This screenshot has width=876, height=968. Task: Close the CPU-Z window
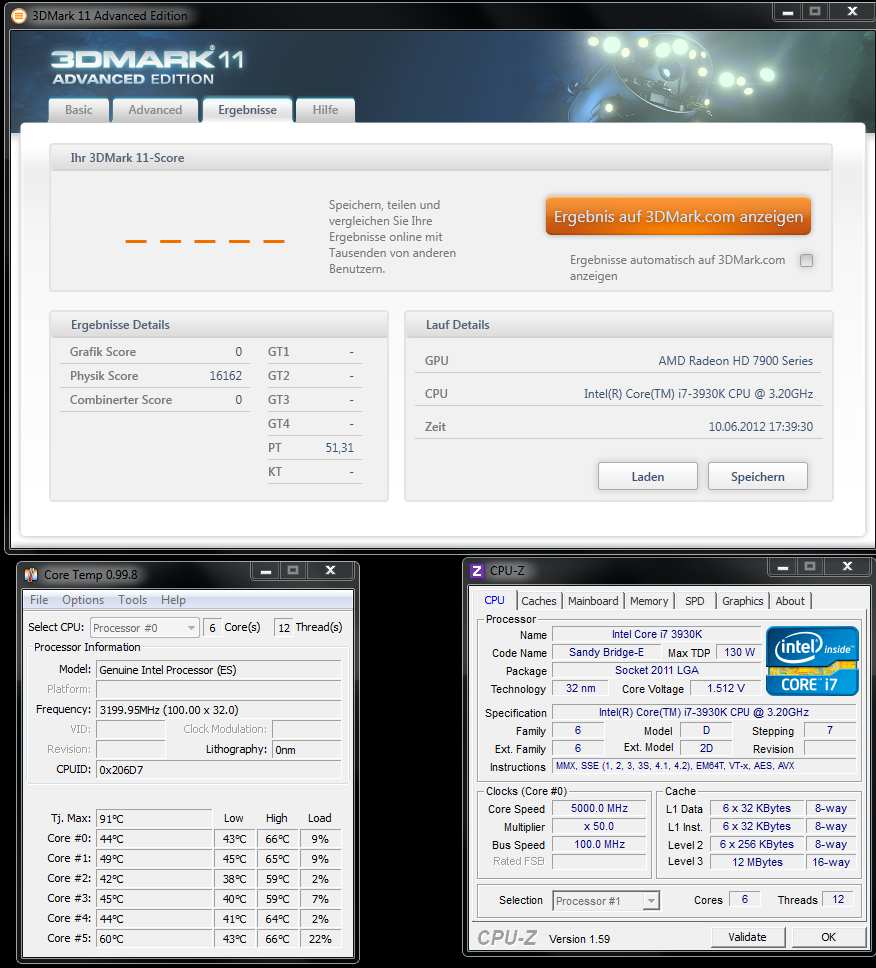(847, 566)
